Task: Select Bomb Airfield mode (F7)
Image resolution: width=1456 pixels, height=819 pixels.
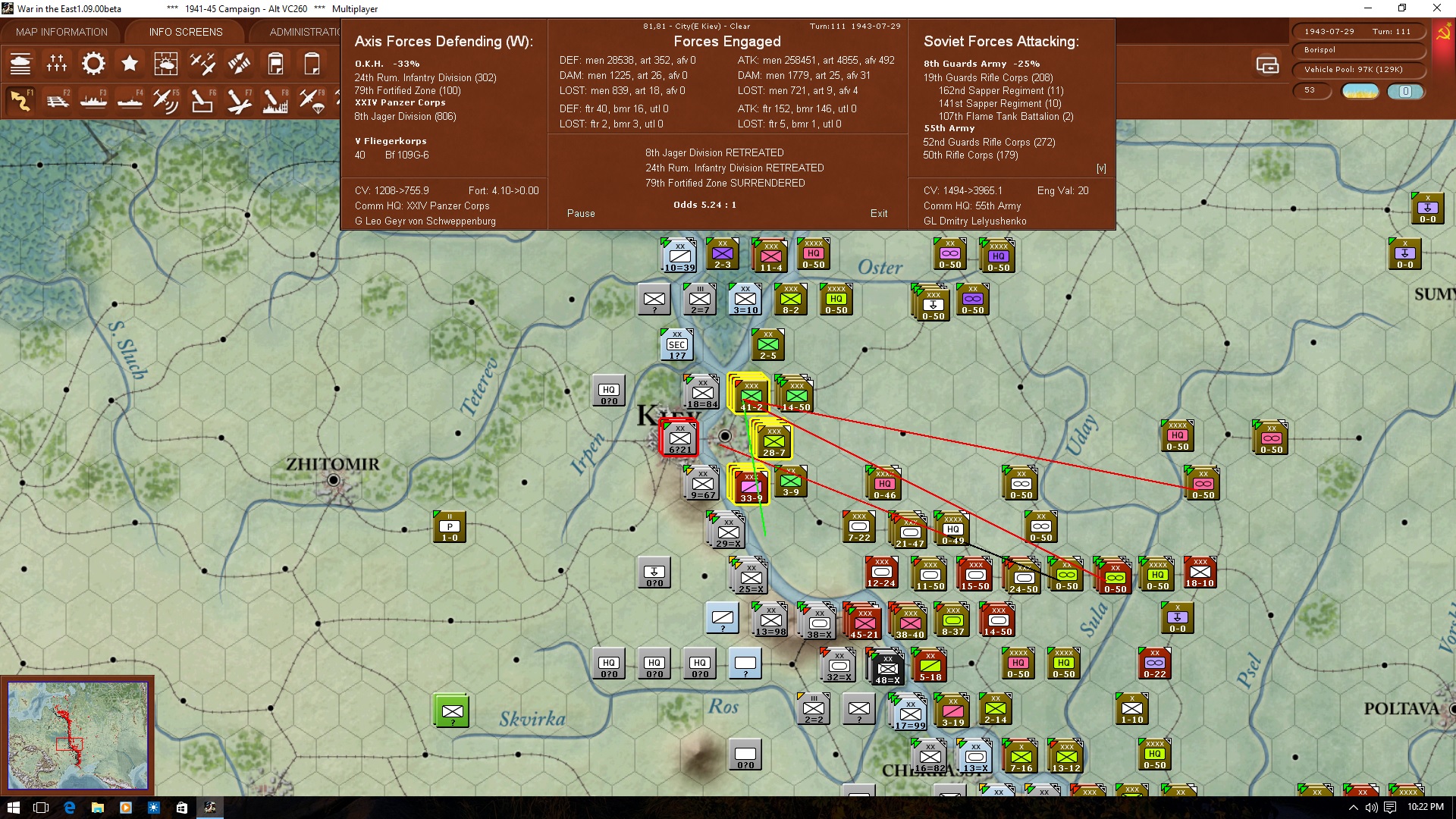Action: tap(239, 100)
